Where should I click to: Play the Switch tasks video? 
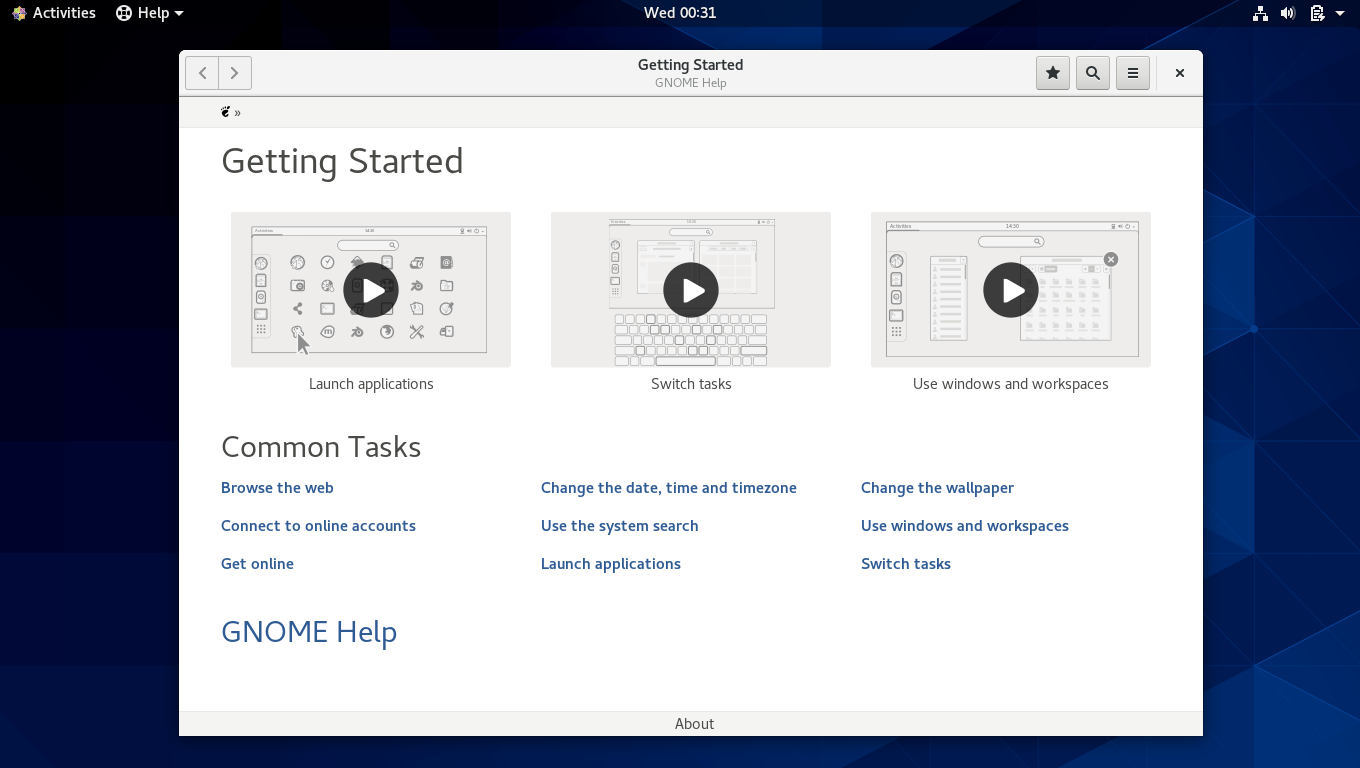point(691,290)
